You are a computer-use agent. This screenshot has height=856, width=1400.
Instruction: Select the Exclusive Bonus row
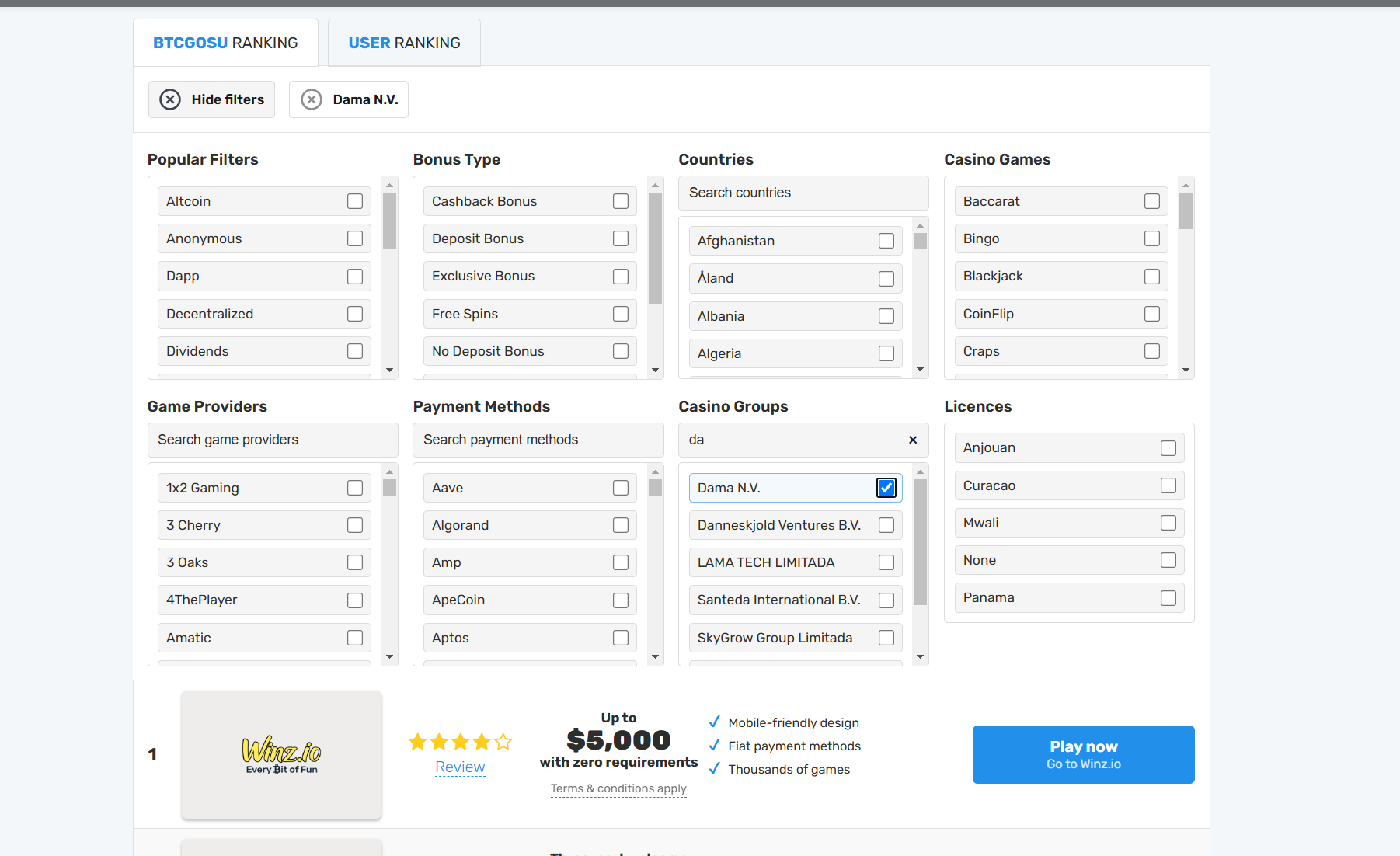pyautogui.click(x=530, y=277)
